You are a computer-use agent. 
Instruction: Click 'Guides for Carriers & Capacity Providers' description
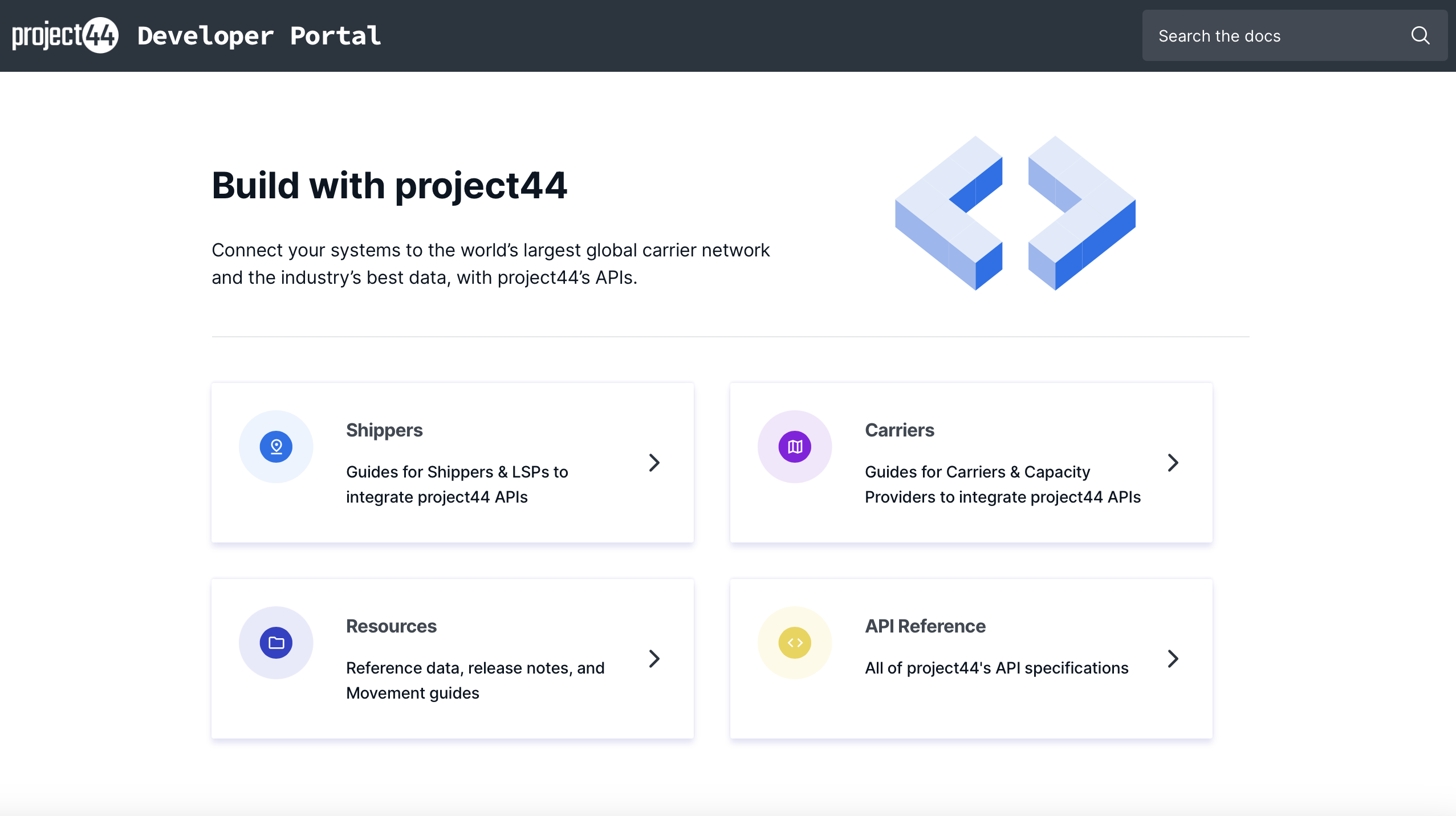(1003, 484)
